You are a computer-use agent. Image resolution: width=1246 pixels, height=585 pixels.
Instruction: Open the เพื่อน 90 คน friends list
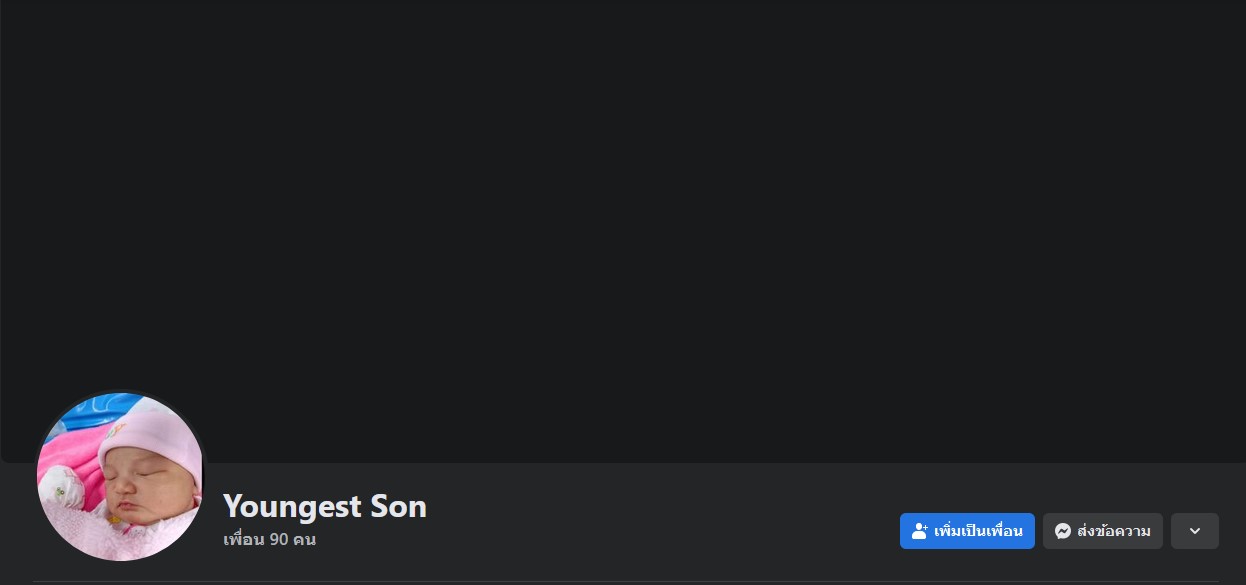(x=269, y=540)
